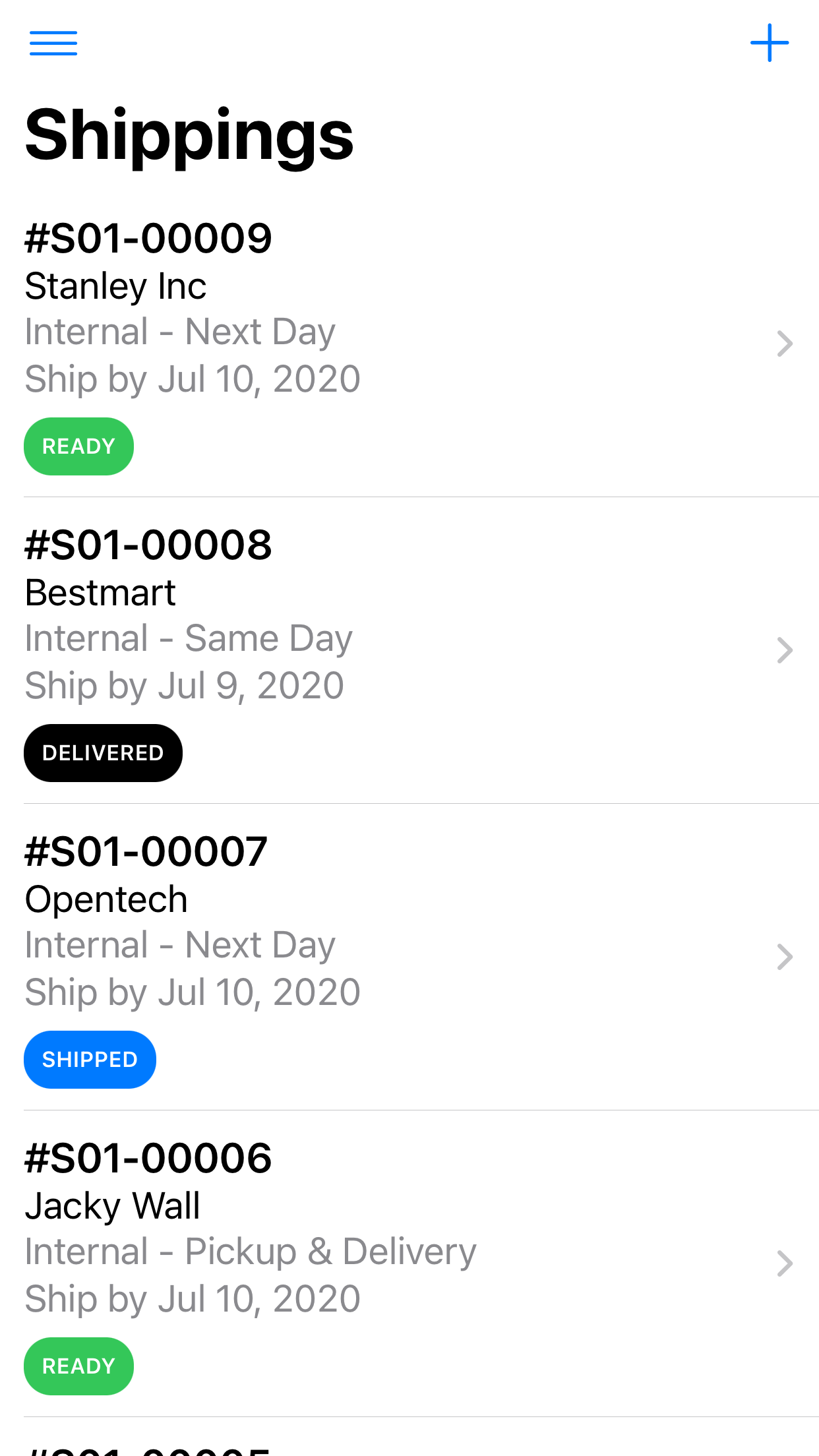Tap Internal - Pickup & Delivery method text

tap(251, 1252)
